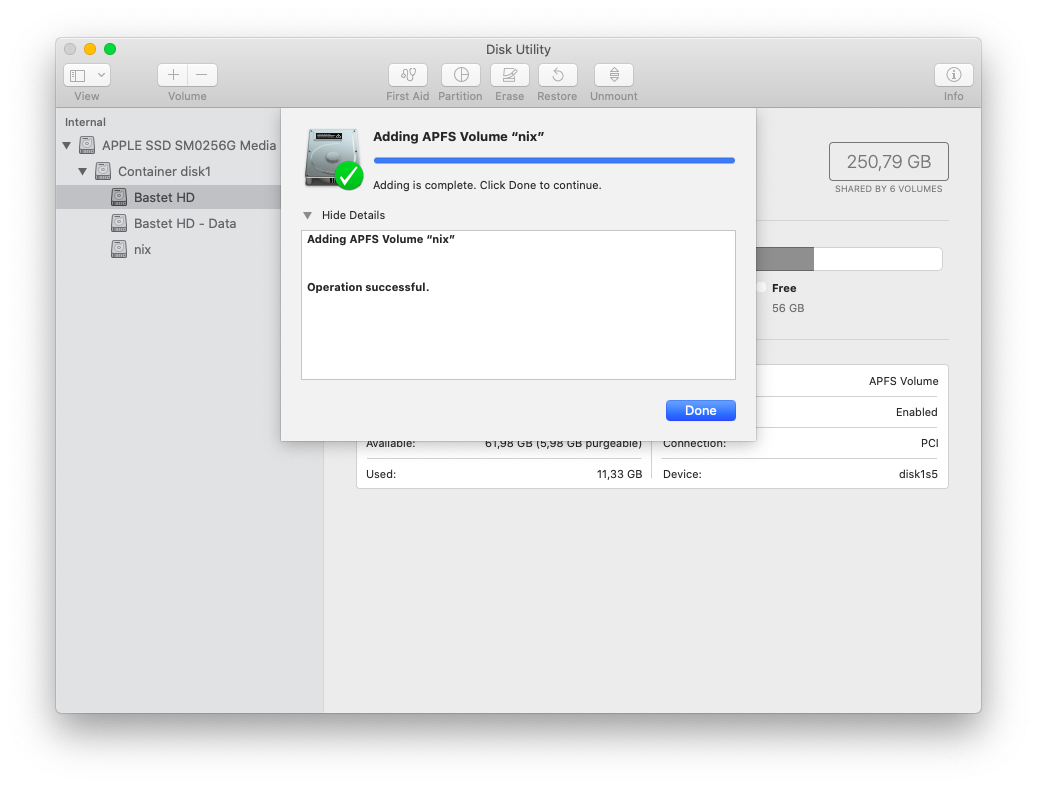Click the APPLE SSD media drive icon
1037x787 pixels.
(87, 145)
